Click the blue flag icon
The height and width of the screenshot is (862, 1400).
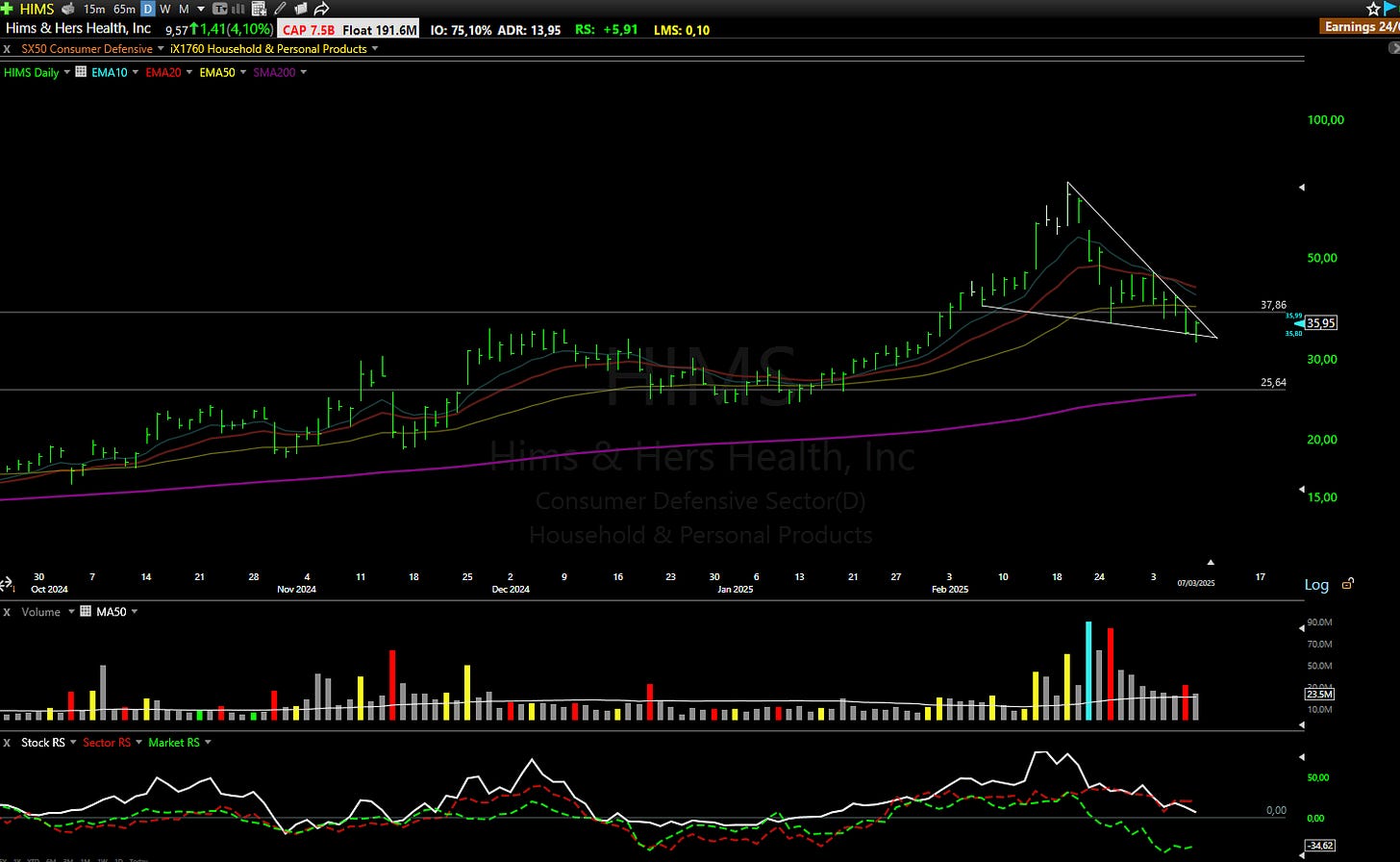pyautogui.click(x=1390, y=9)
